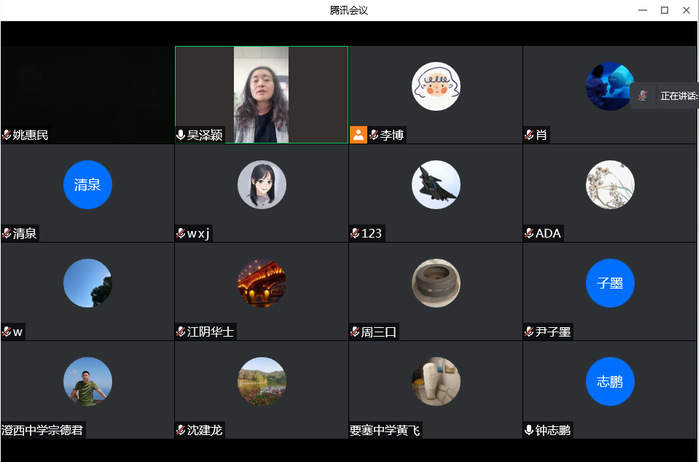Click the muted mic icon next to 123
699x462 pixels.
[355, 234]
